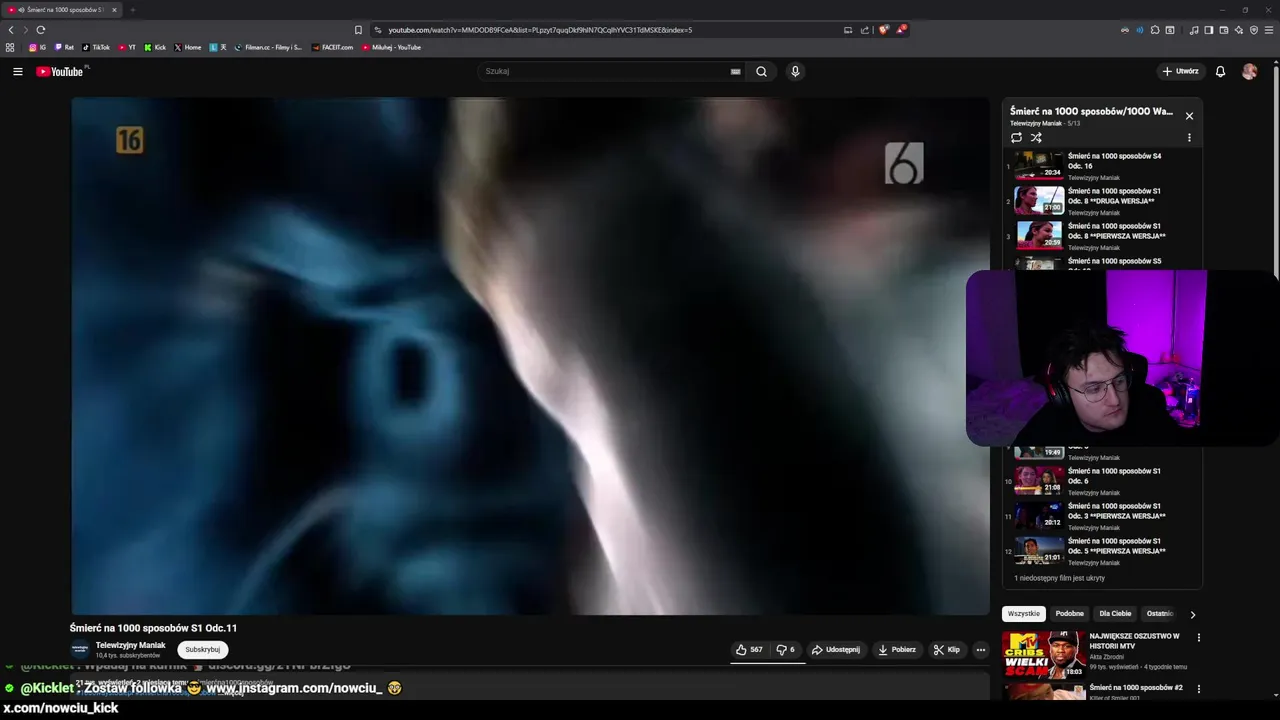Viewport: 1280px width, 720px height.
Task: Open Telewizyjny Maniak channel name link
Action: (x=130, y=645)
